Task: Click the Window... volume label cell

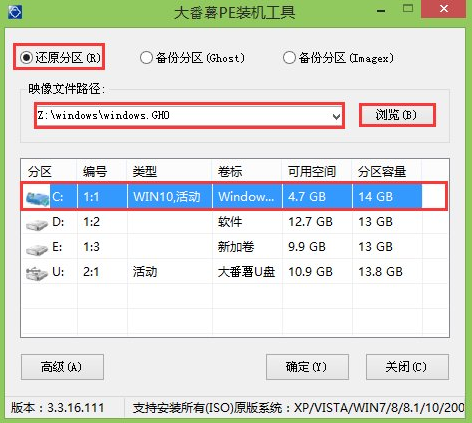Action: pyautogui.click(x=246, y=197)
